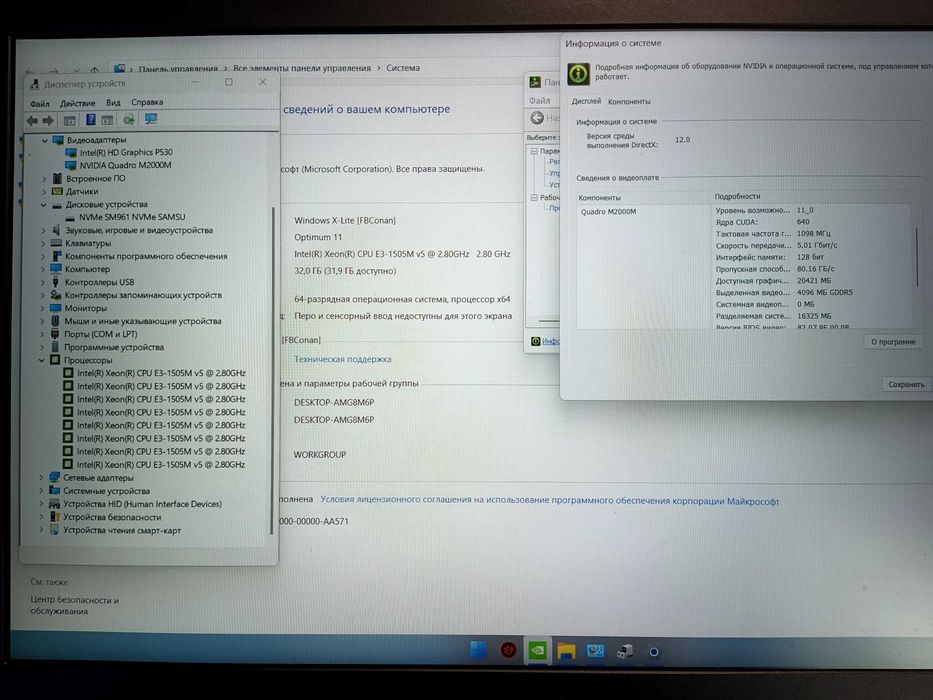Click the scan for hardware changes toolbar icon
Image resolution: width=933 pixels, height=700 pixels.
(x=129, y=120)
